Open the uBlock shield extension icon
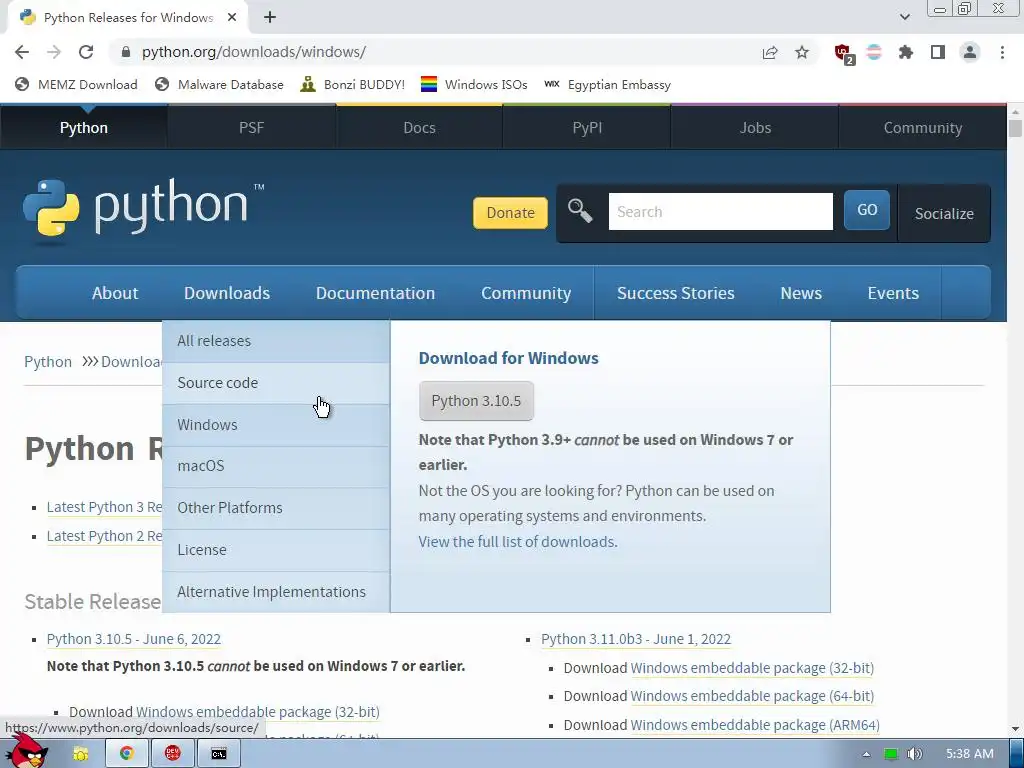This screenshot has height=768, width=1024. point(843,53)
